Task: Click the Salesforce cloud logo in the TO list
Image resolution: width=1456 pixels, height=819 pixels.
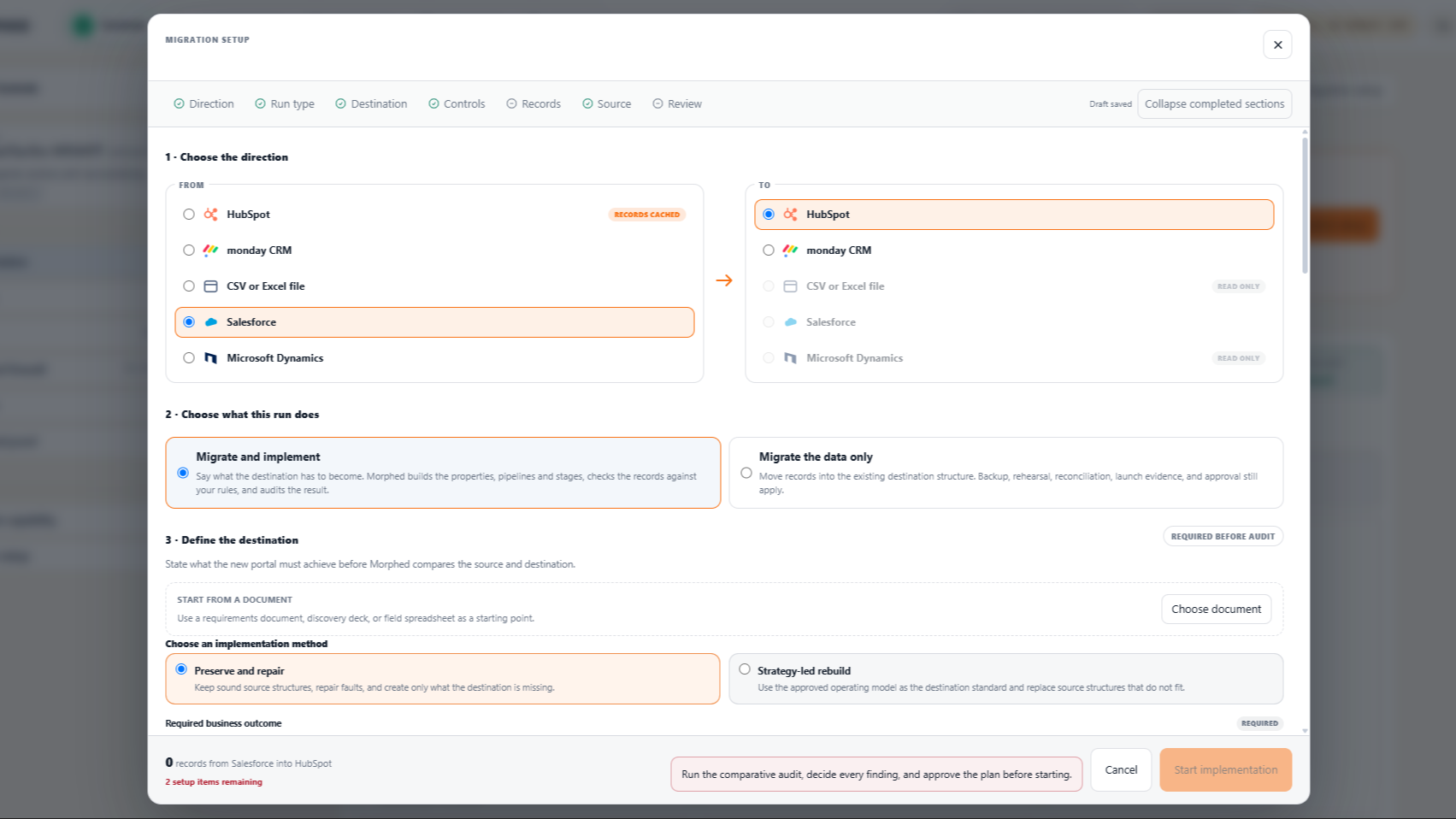Action: [x=790, y=322]
